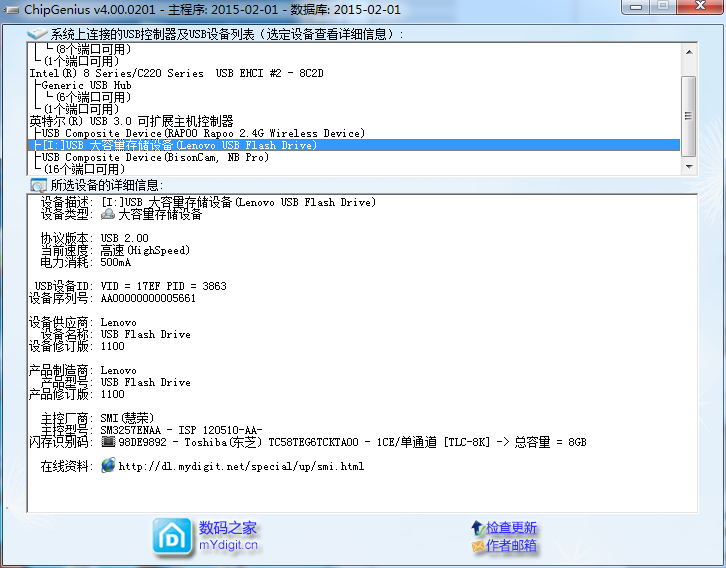Click the USB 2.00 protocol version value
Image resolution: width=726 pixels, height=568 pixels.
pyautogui.click(x=125, y=238)
